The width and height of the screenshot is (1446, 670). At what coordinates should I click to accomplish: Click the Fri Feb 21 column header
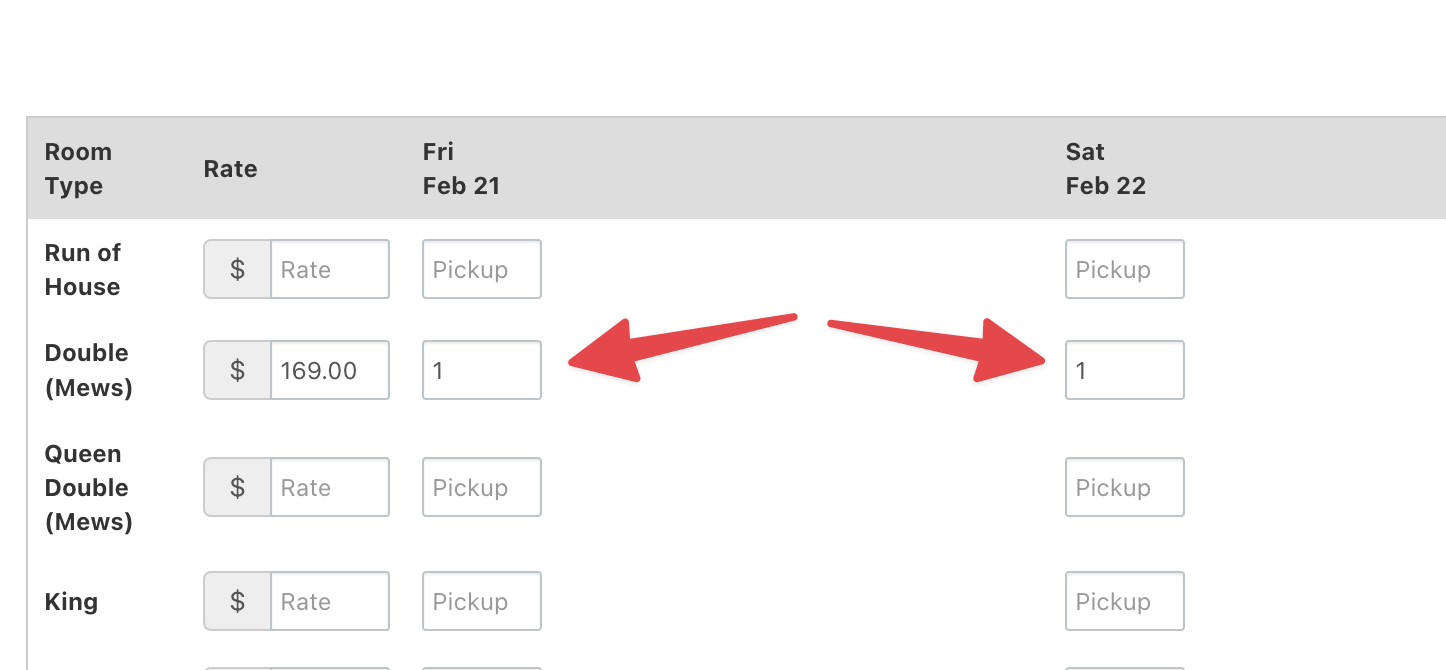[x=461, y=169]
